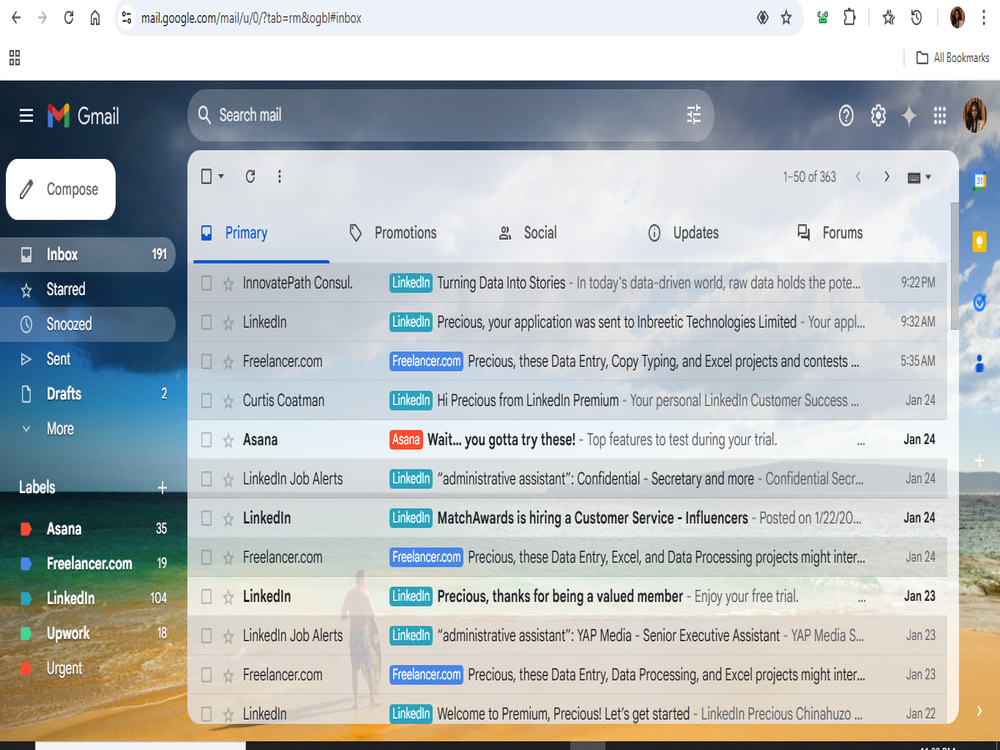This screenshot has width=1000, height=750.
Task: Select the InnovatePath Consul. email checkbox
Action: coord(206,283)
